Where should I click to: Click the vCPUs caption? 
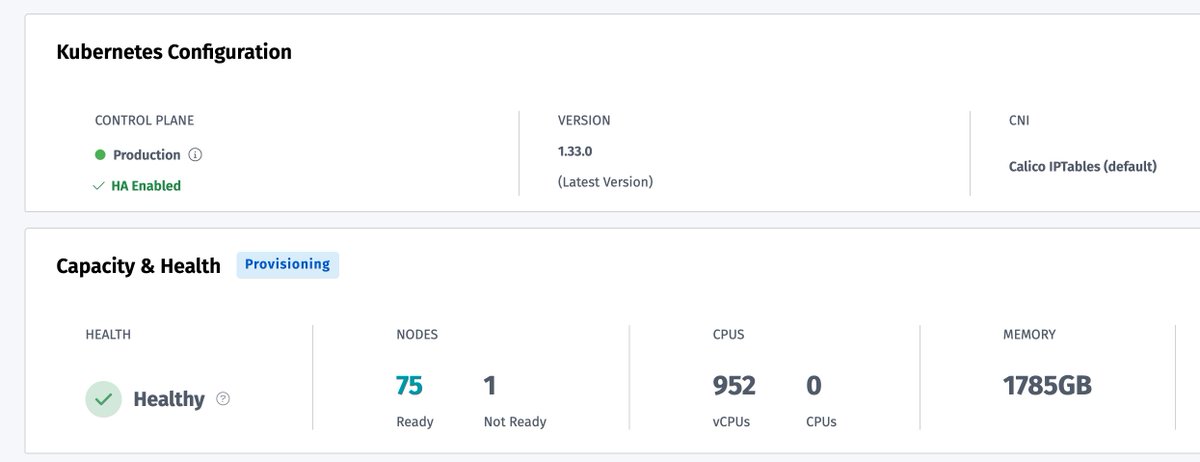coord(732,422)
